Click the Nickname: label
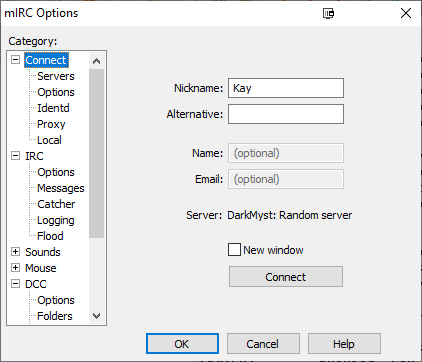Screen dimensions: 422x362 point(198,88)
